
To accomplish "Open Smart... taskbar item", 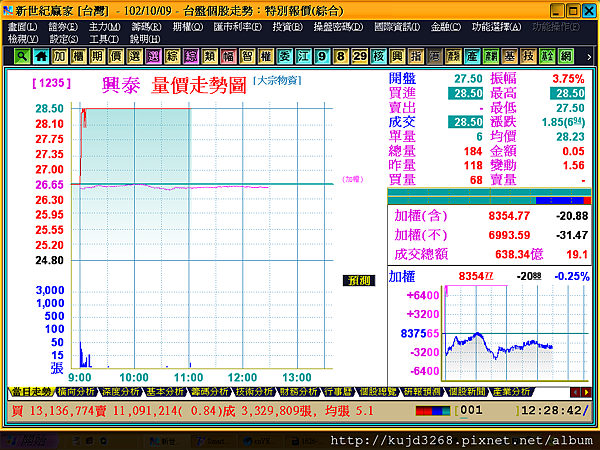I will coord(213,441).
